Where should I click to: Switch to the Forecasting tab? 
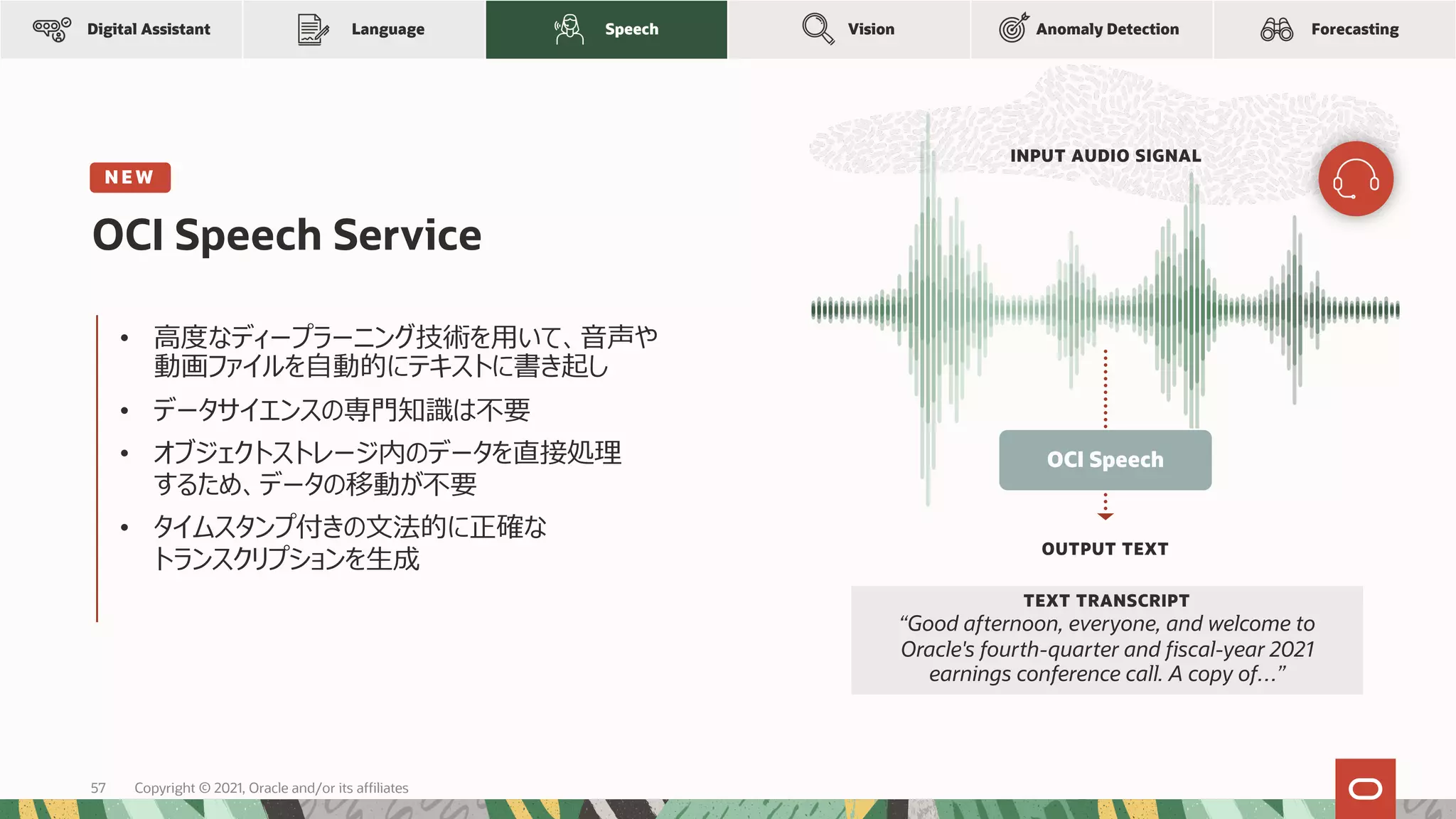(x=1334, y=29)
